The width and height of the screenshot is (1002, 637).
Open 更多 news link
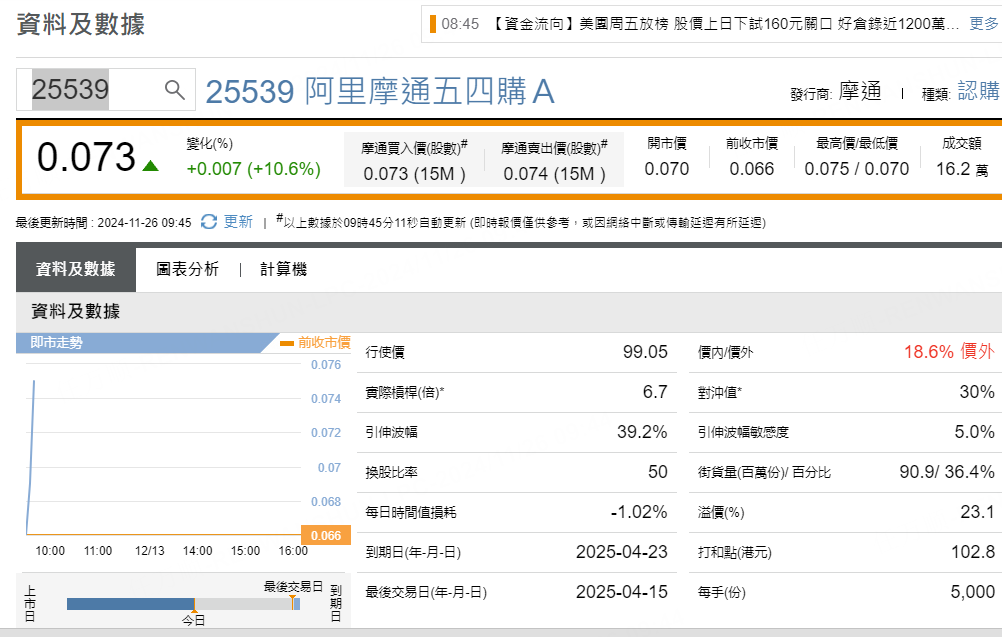[x=983, y=24]
